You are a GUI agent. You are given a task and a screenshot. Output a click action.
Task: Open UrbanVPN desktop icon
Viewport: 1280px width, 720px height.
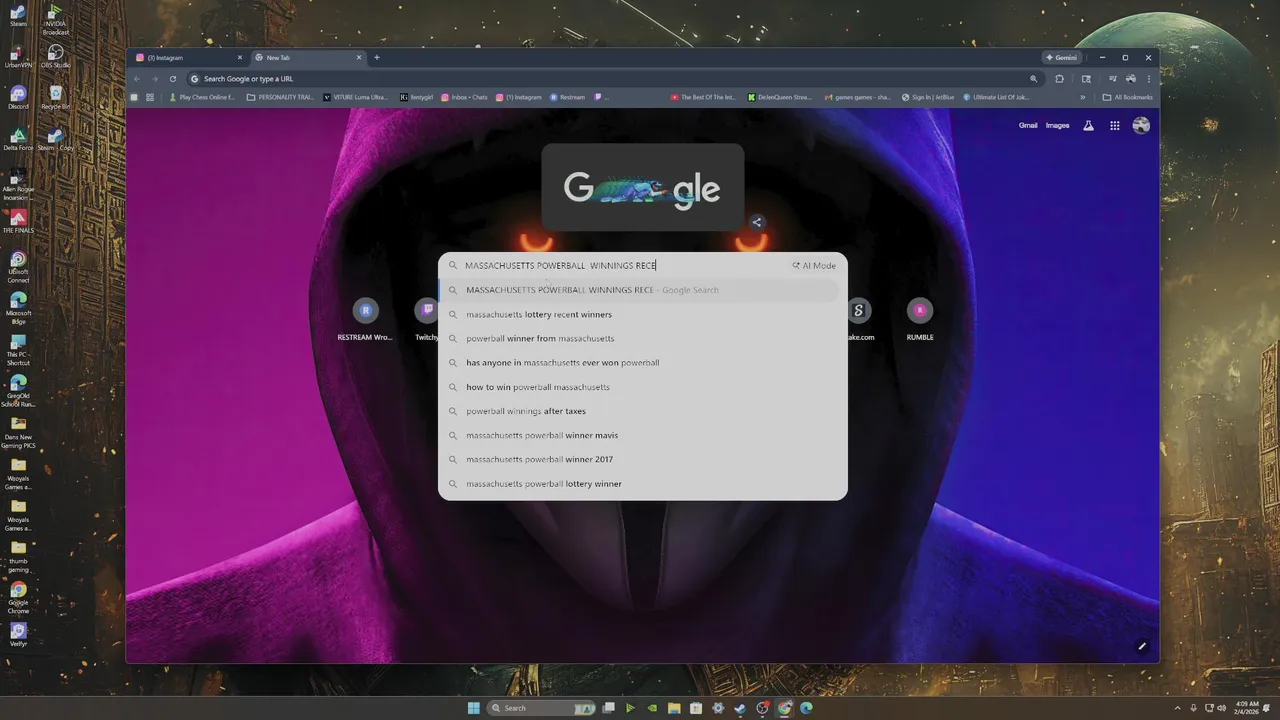coord(18,57)
